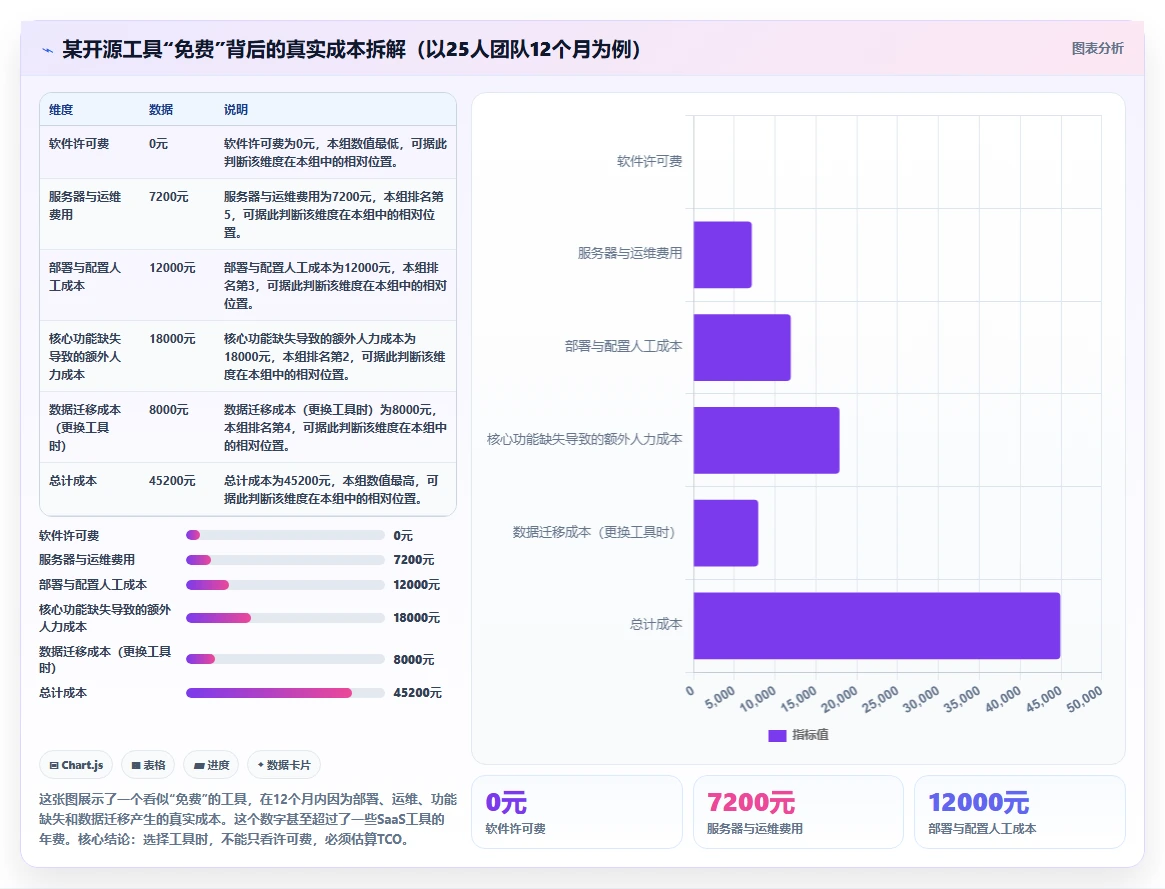Screen dimensions: 1165x889
Task: Click the summary paragraph mentioning TCO
Action: 247,819
